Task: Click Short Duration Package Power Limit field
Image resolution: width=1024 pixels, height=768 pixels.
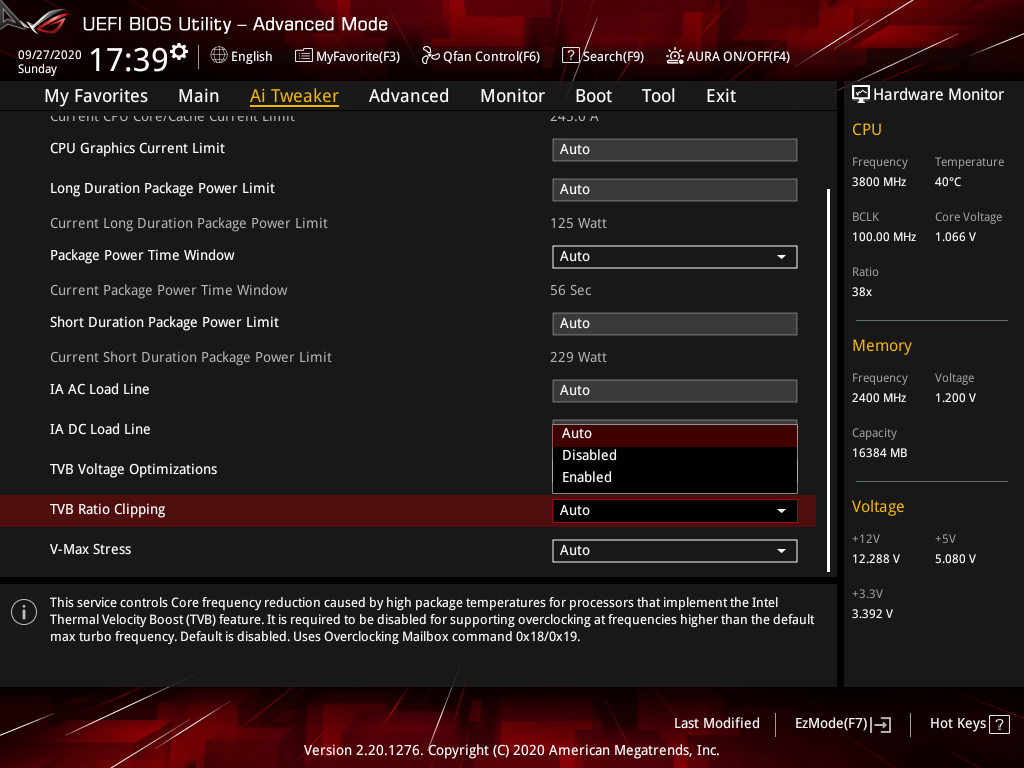Action: click(675, 323)
